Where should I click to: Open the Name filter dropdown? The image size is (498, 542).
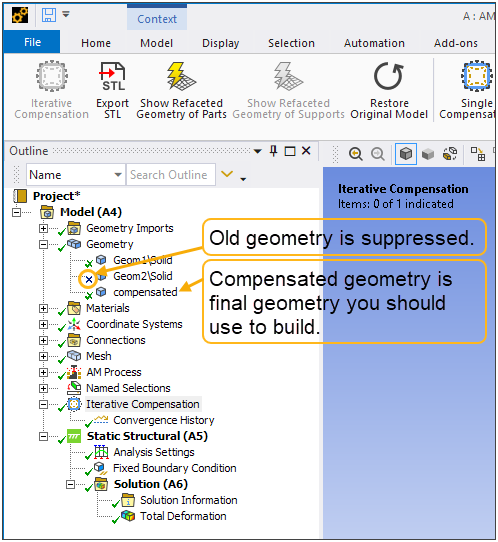(118, 175)
